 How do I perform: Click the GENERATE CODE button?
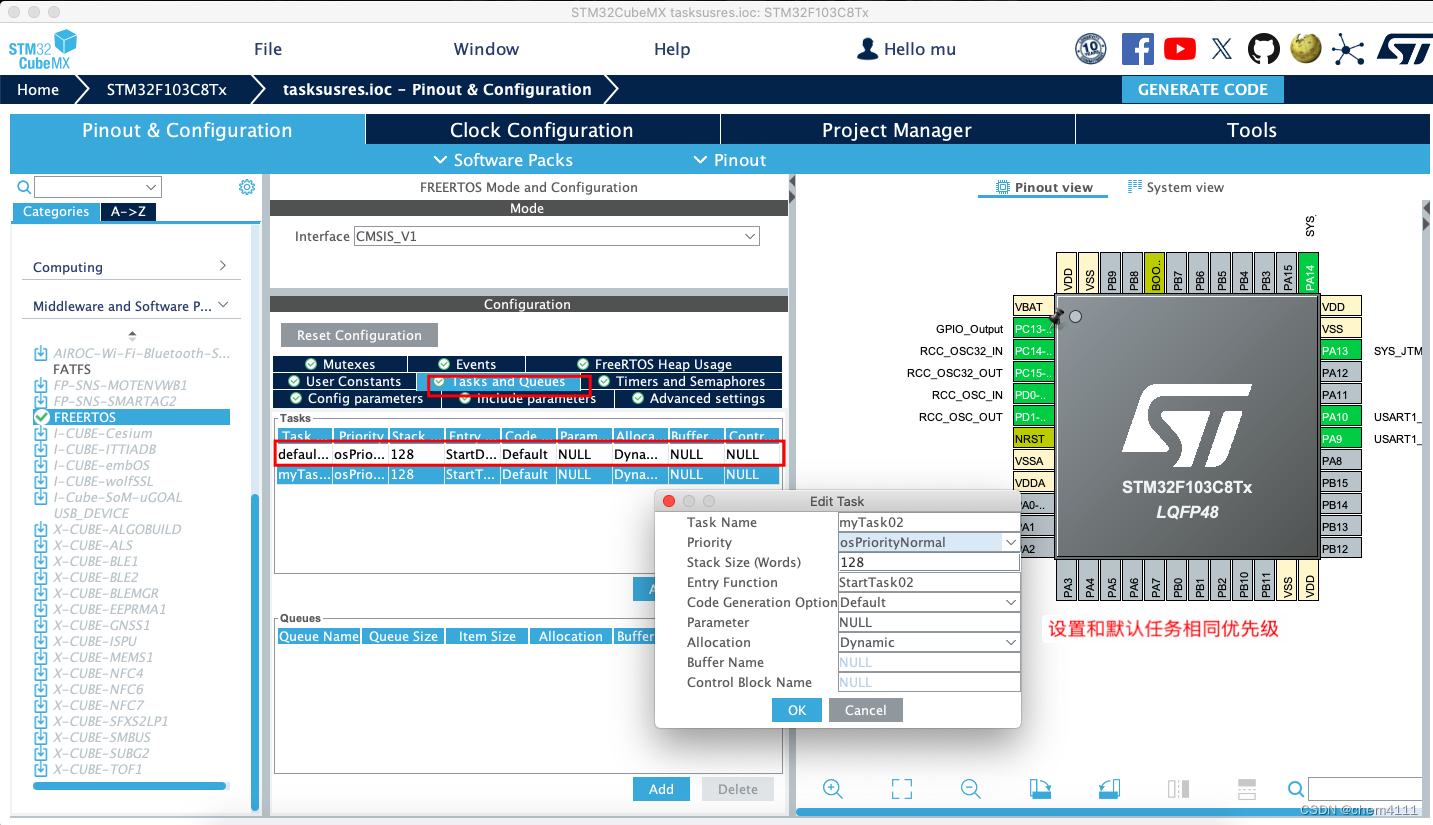point(1202,89)
